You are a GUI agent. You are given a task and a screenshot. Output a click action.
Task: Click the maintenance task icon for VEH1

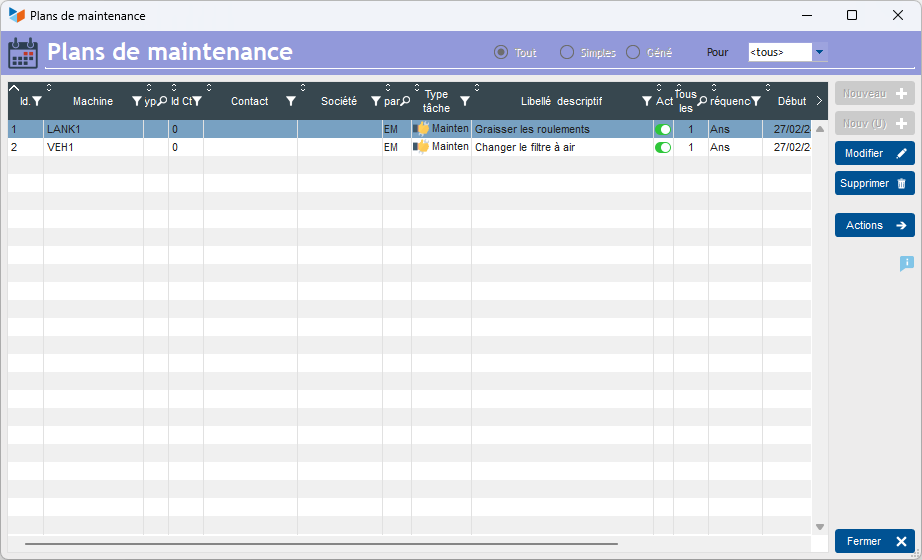pos(421,147)
